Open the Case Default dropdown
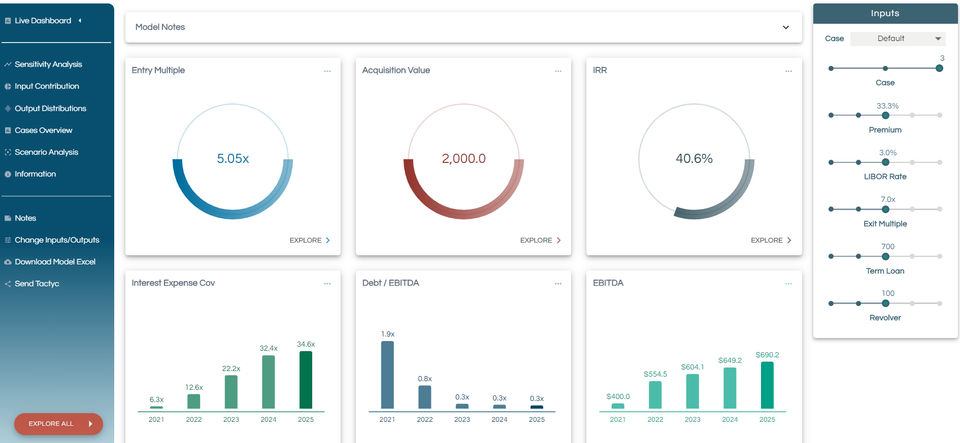 coord(898,39)
